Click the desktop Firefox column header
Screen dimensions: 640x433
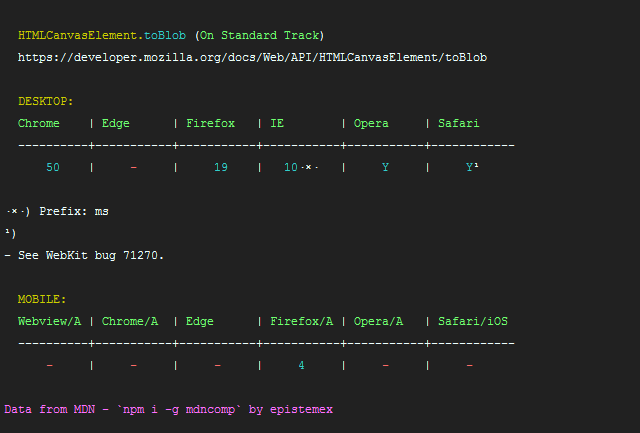[210, 123]
